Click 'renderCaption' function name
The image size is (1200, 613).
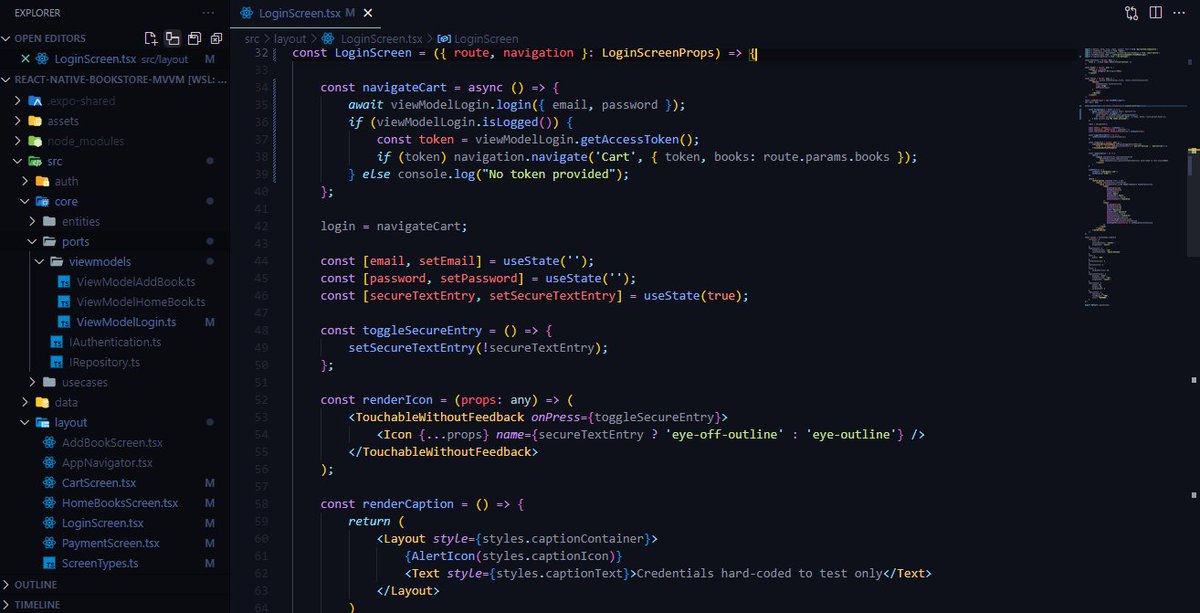408,504
